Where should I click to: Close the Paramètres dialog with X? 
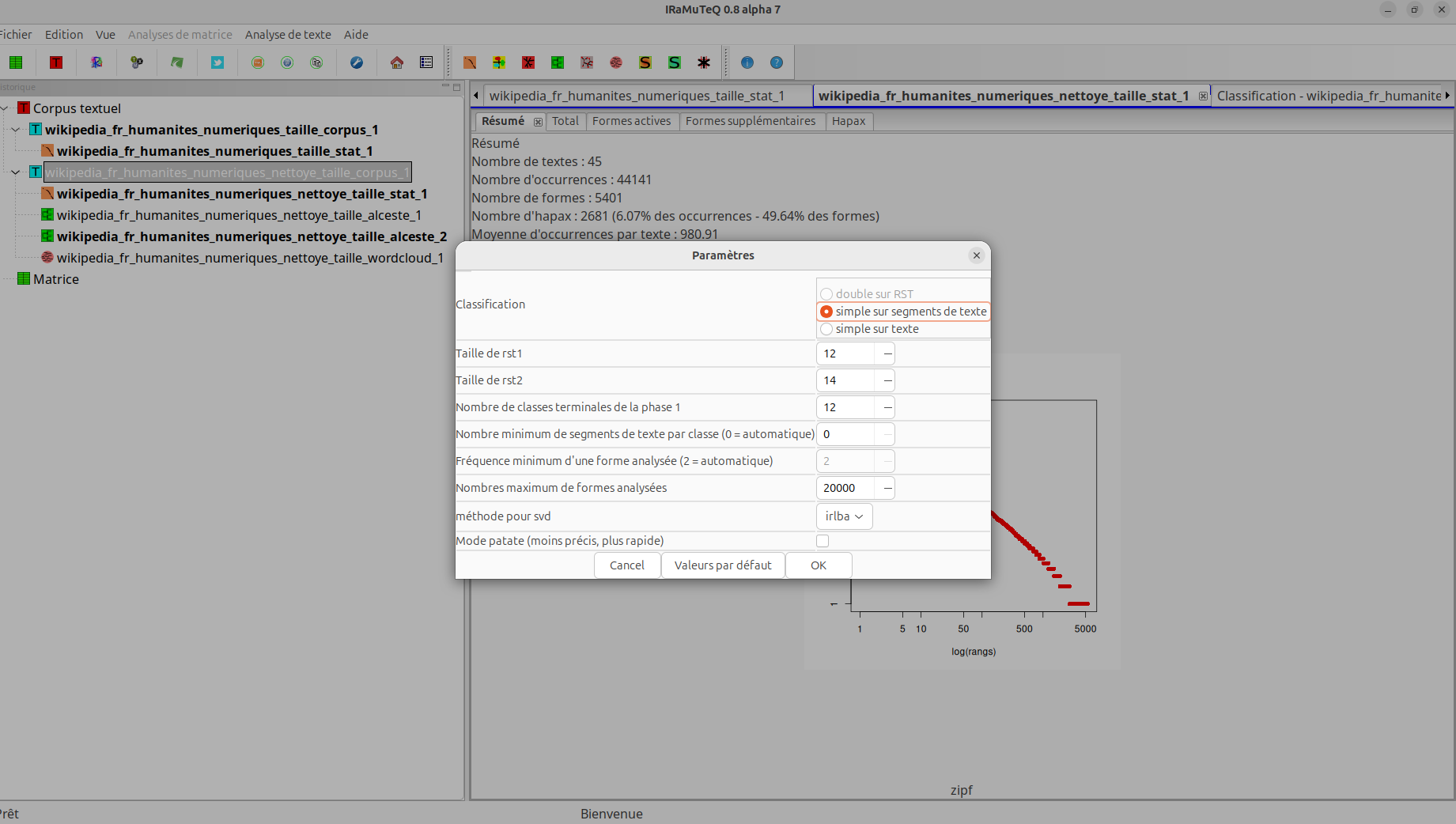(977, 255)
